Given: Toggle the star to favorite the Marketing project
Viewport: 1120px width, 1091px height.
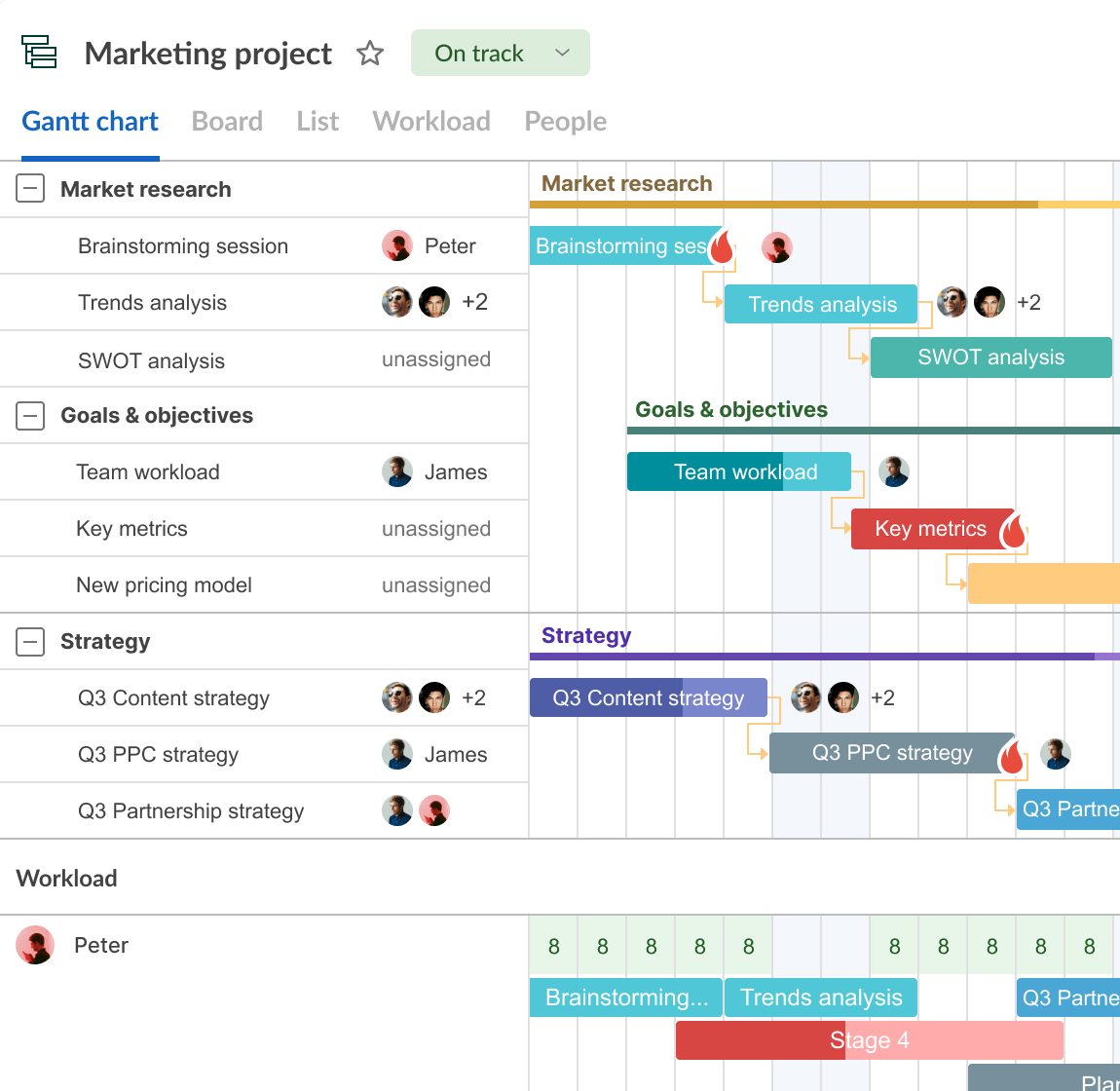Looking at the screenshot, I should point(370,53).
